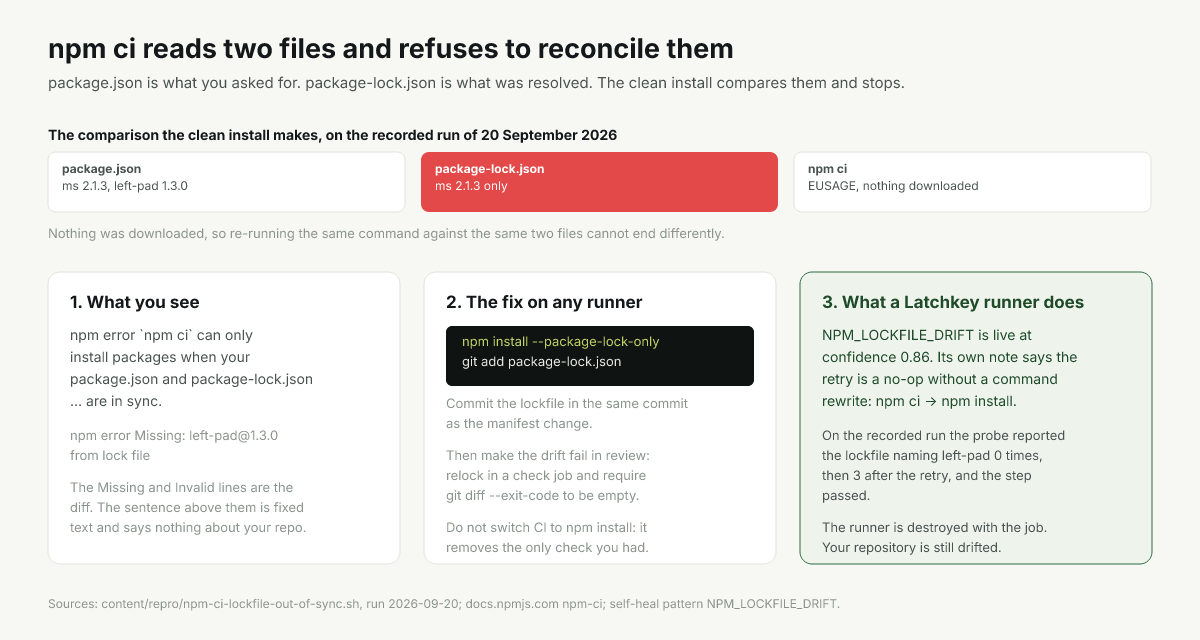
Task: Click heading '3. What a Latchkey runner does'
Action: 953,302
